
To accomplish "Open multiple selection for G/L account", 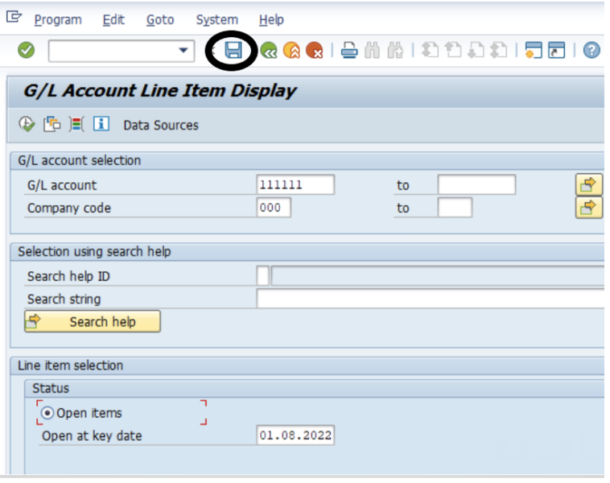I will coord(588,185).
